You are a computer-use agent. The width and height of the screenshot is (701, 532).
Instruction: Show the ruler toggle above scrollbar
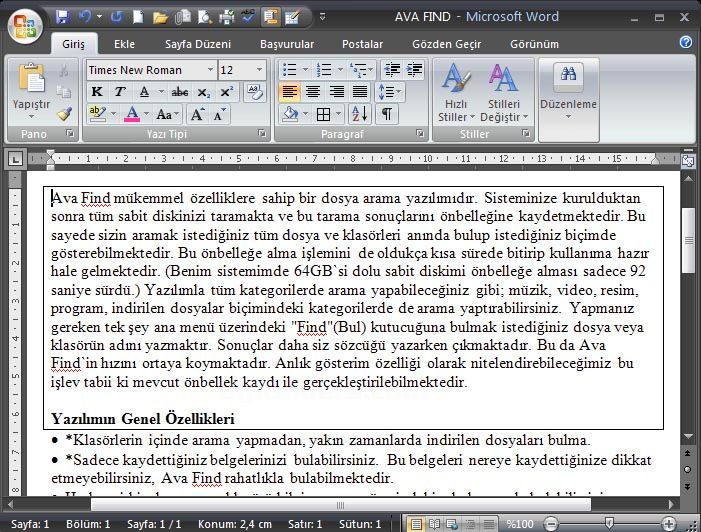click(x=688, y=160)
